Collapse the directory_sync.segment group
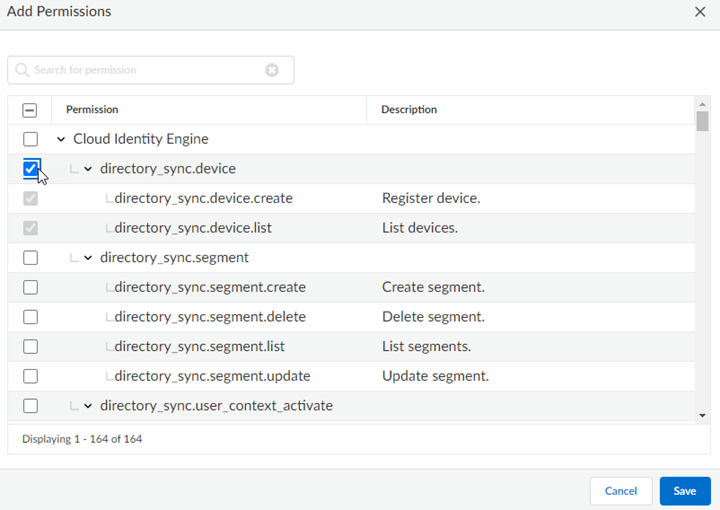 coord(88,258)
